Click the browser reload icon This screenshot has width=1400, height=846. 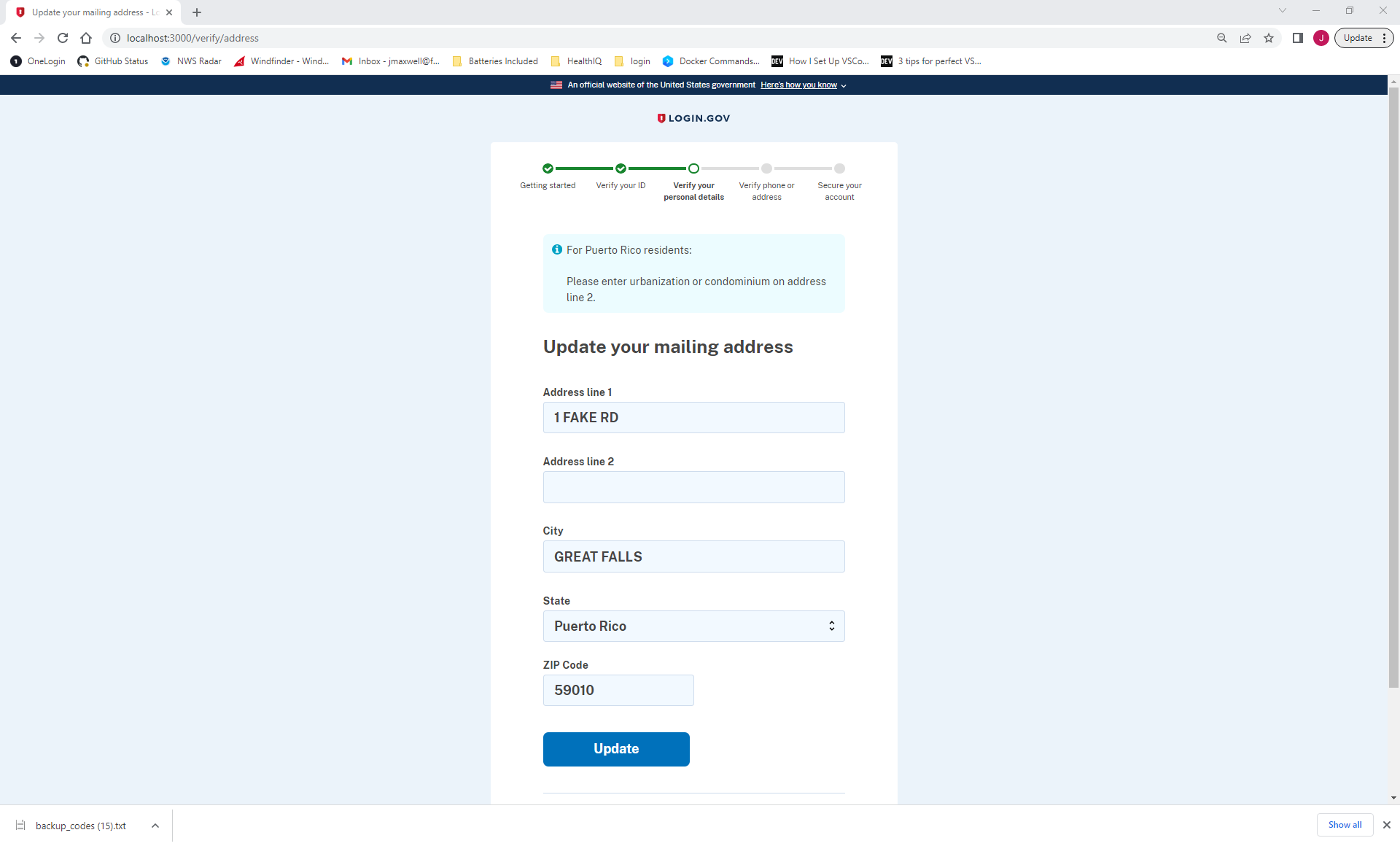(63, 38)
